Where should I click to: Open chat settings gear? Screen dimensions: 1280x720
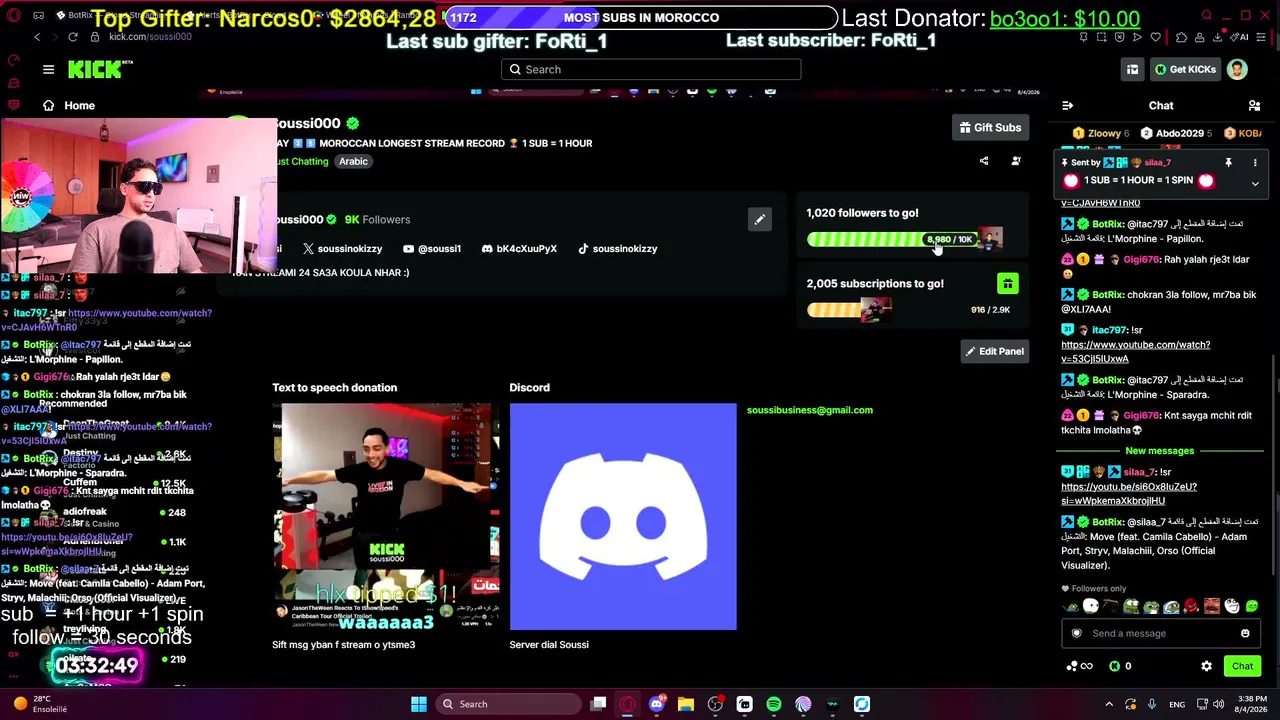1206,666
